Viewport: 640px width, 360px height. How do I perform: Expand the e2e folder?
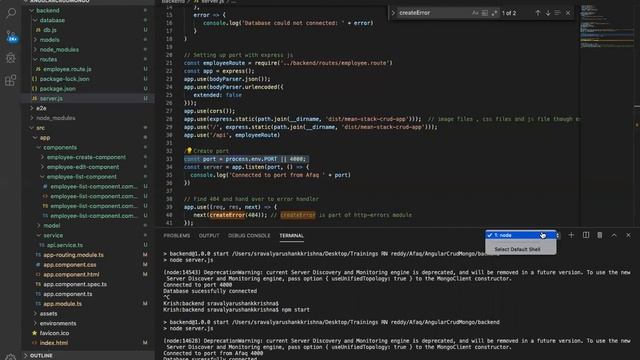pyautogui.click(x=41, y=108)
